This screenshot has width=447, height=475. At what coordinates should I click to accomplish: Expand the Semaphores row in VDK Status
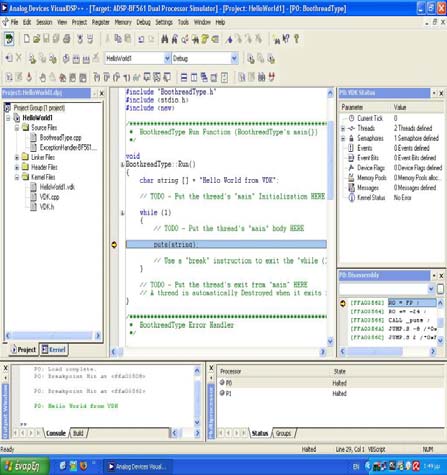[343, 138]
